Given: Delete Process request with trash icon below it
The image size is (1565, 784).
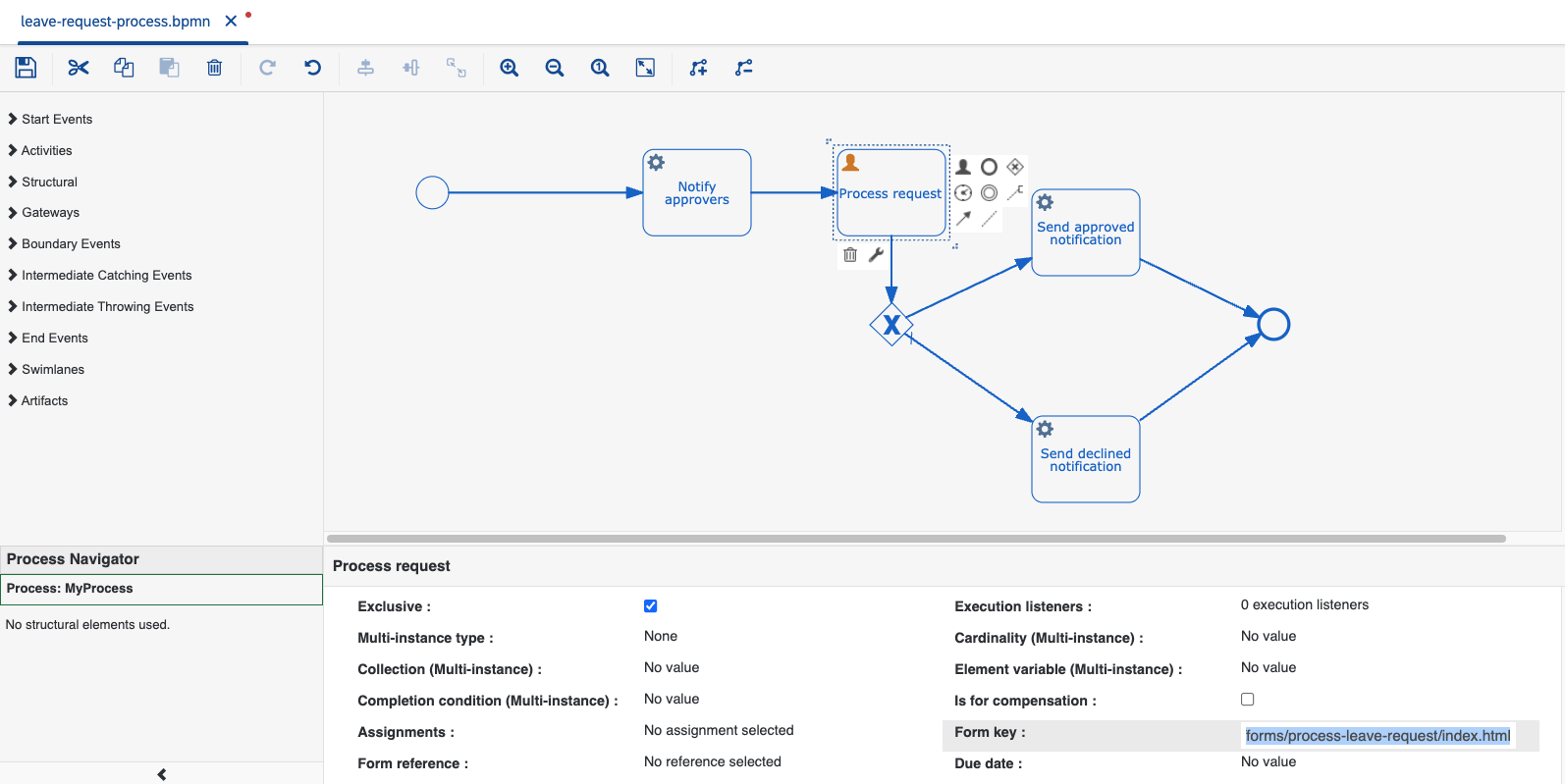Looking at the screenshot, I should (x=850, y=255).
